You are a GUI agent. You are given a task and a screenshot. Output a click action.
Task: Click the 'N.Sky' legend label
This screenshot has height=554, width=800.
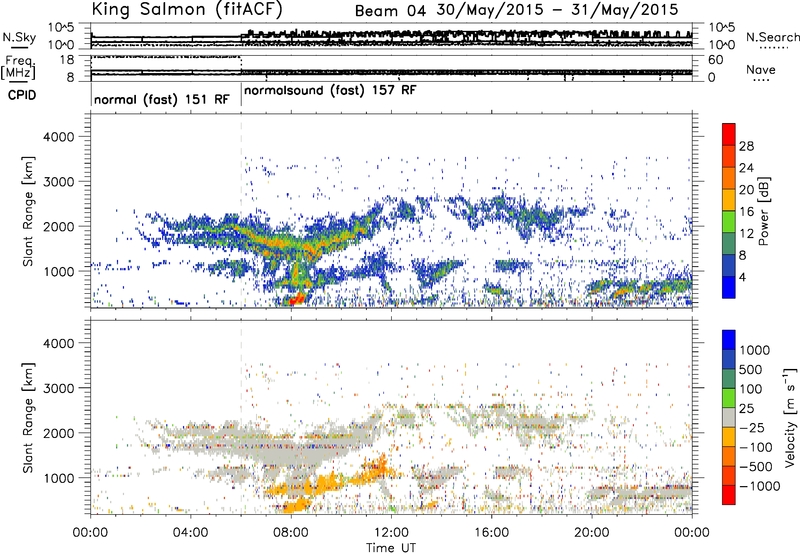(x=19, y=37)
